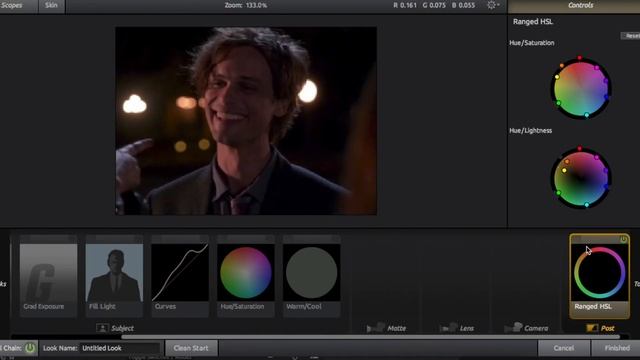The image size is (640, 360).
Task: Click the Lens section label
Action: tap(467, 328)
